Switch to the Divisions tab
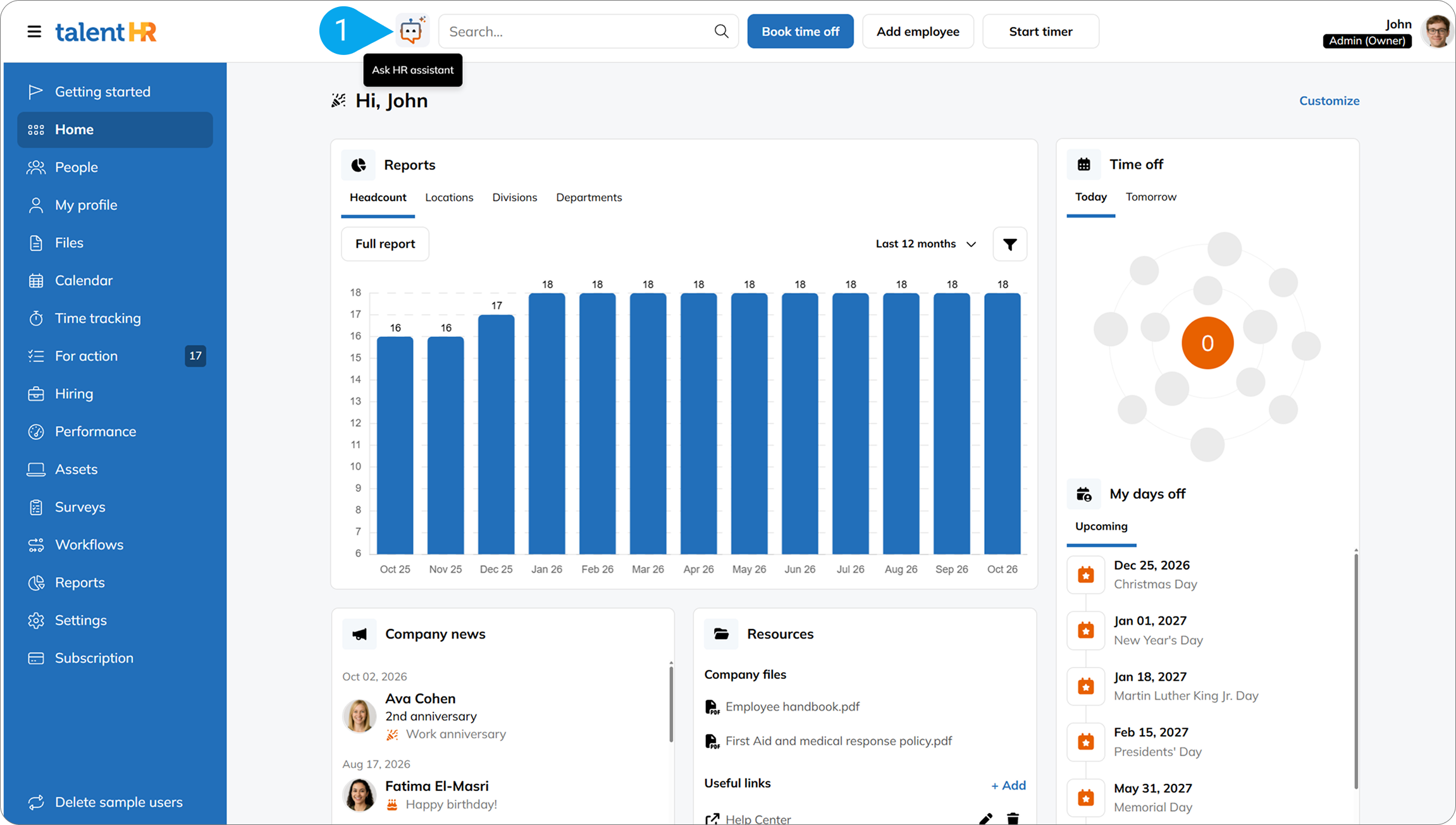 (x=514, y=197)
